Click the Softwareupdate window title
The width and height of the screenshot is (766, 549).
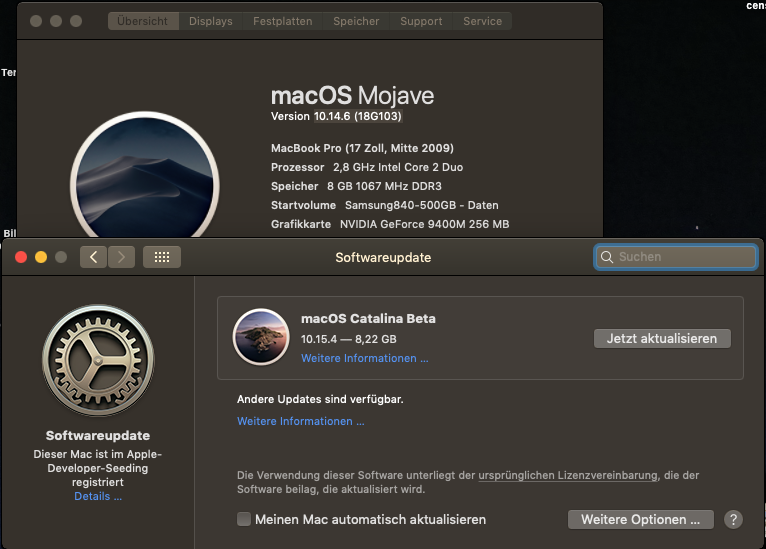[x=383, y=257]
